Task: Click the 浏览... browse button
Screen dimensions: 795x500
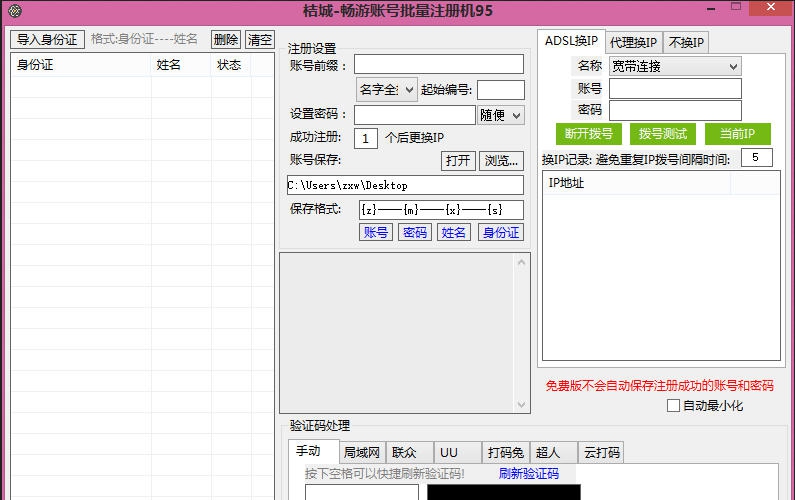Action: 501,161
